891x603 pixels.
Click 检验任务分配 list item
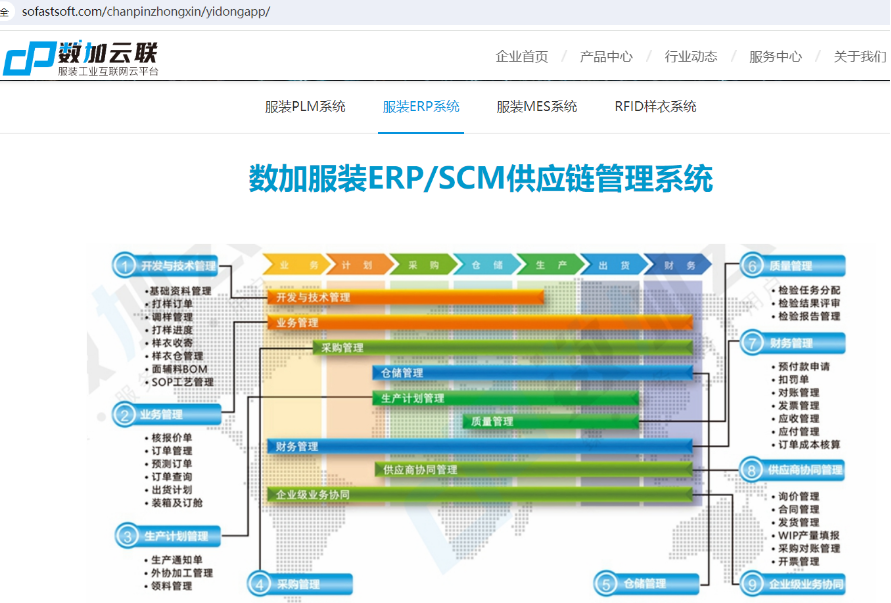click(807, 290)
